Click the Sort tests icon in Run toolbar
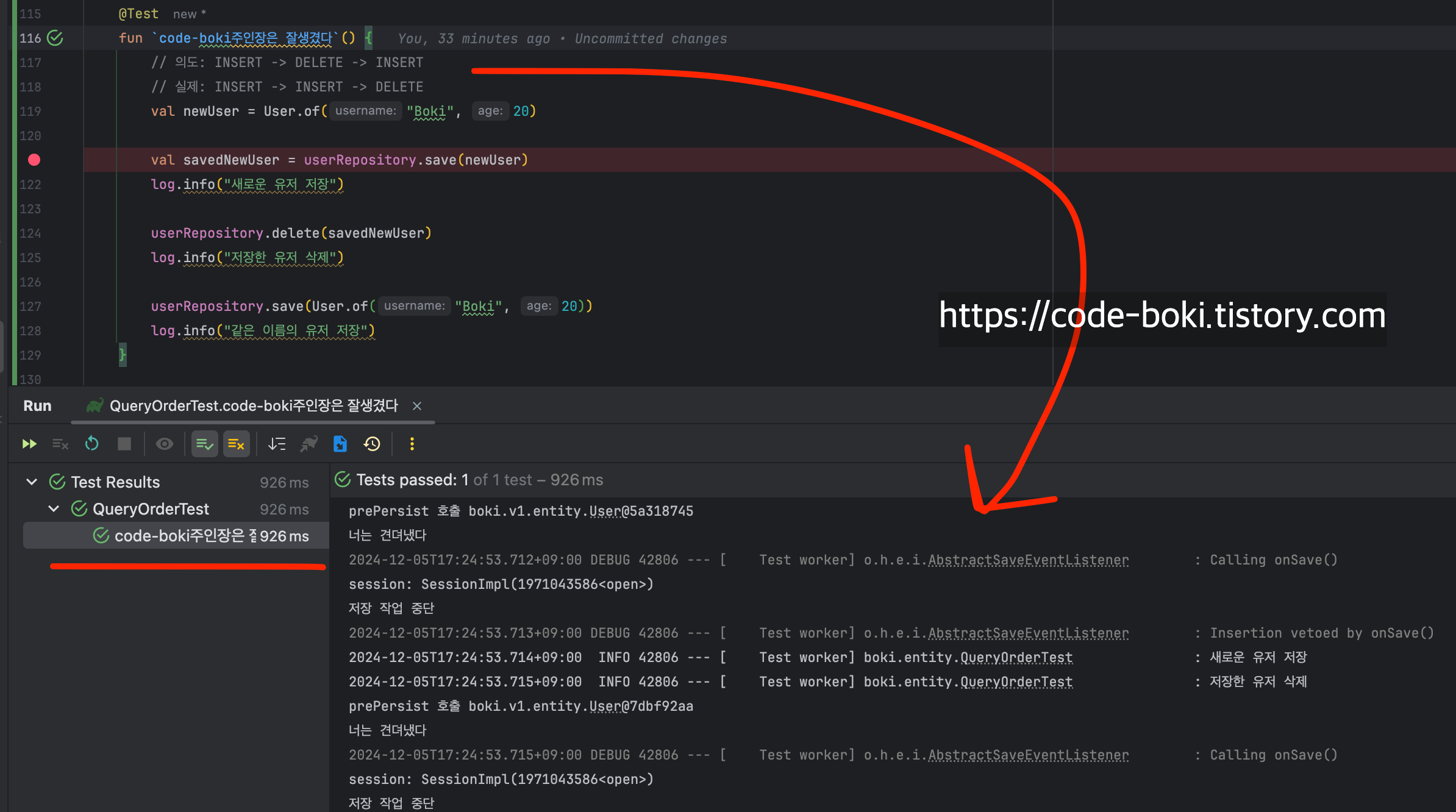Viewport: 1456px width, 812px height. 277,444
